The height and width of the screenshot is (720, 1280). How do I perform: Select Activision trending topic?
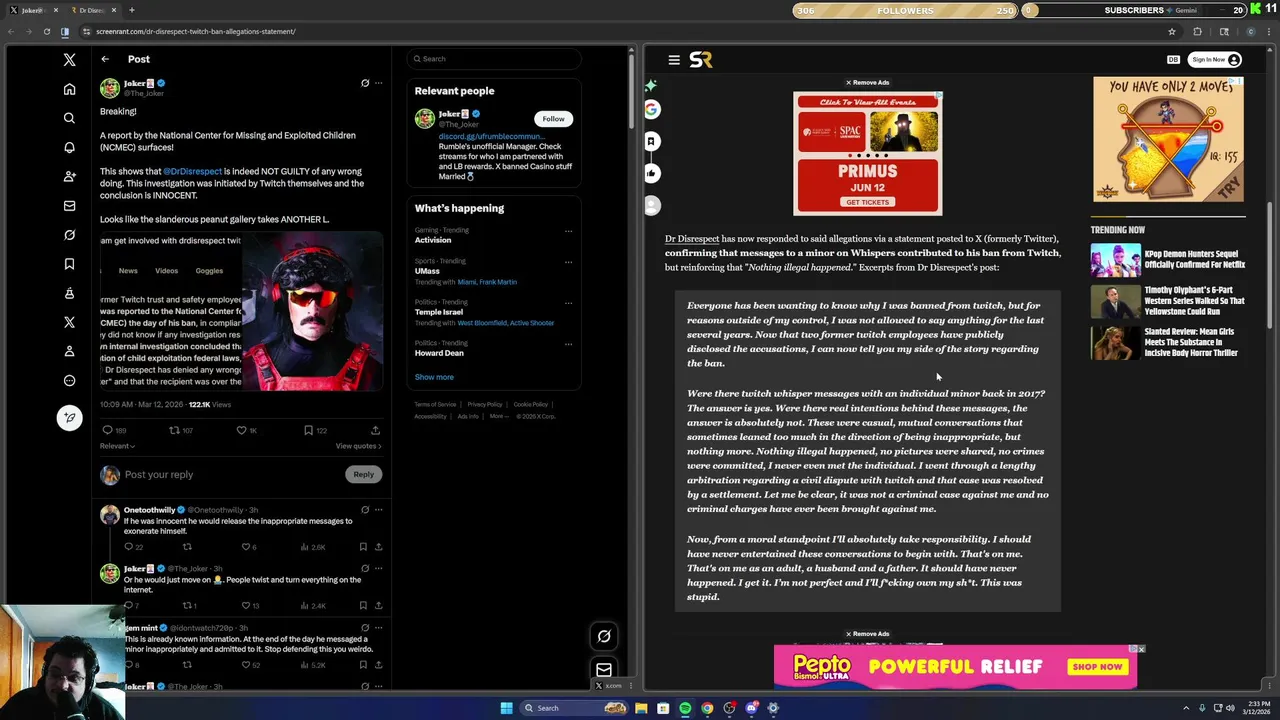point(433,240)
